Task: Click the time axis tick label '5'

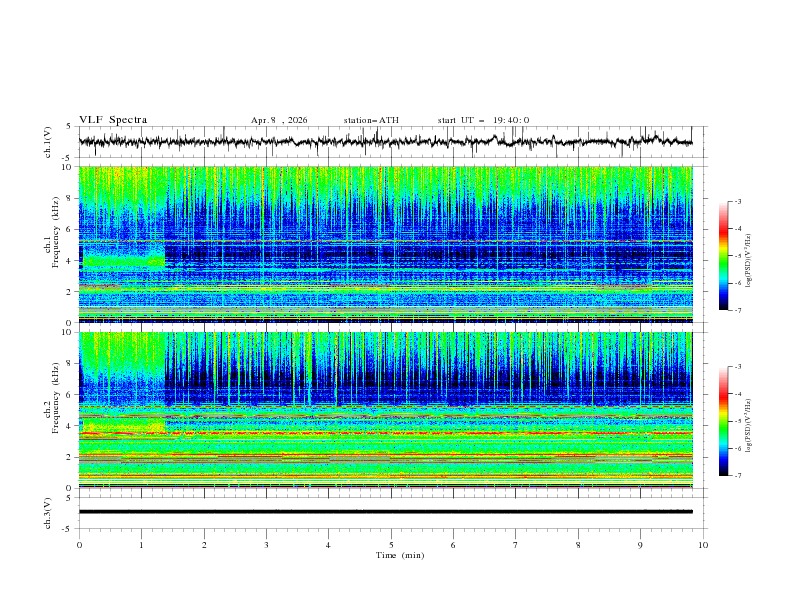Action: pos(391,545)
